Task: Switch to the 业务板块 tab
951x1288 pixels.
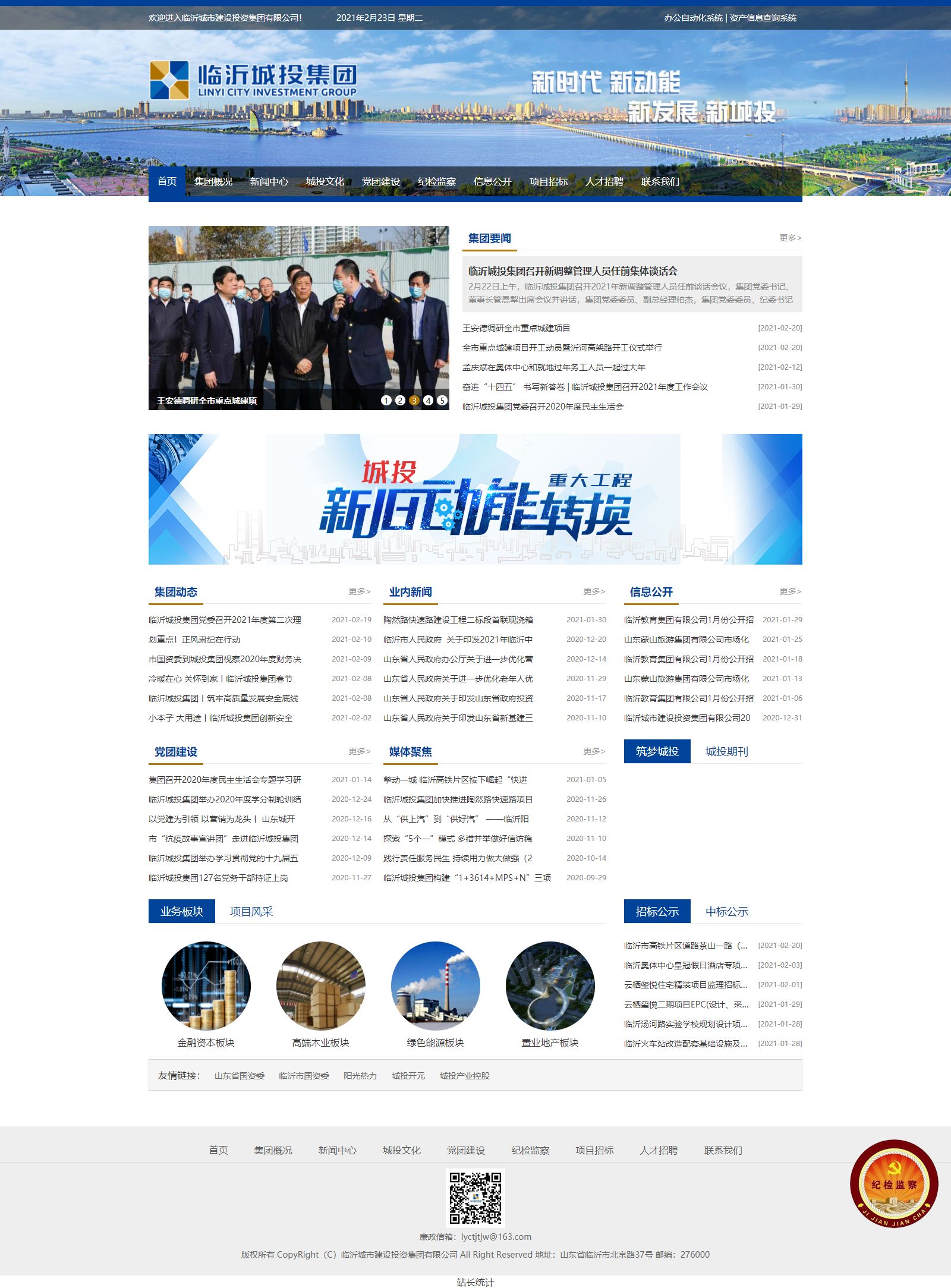Action: pyautogui.click(x=182, y=911)
